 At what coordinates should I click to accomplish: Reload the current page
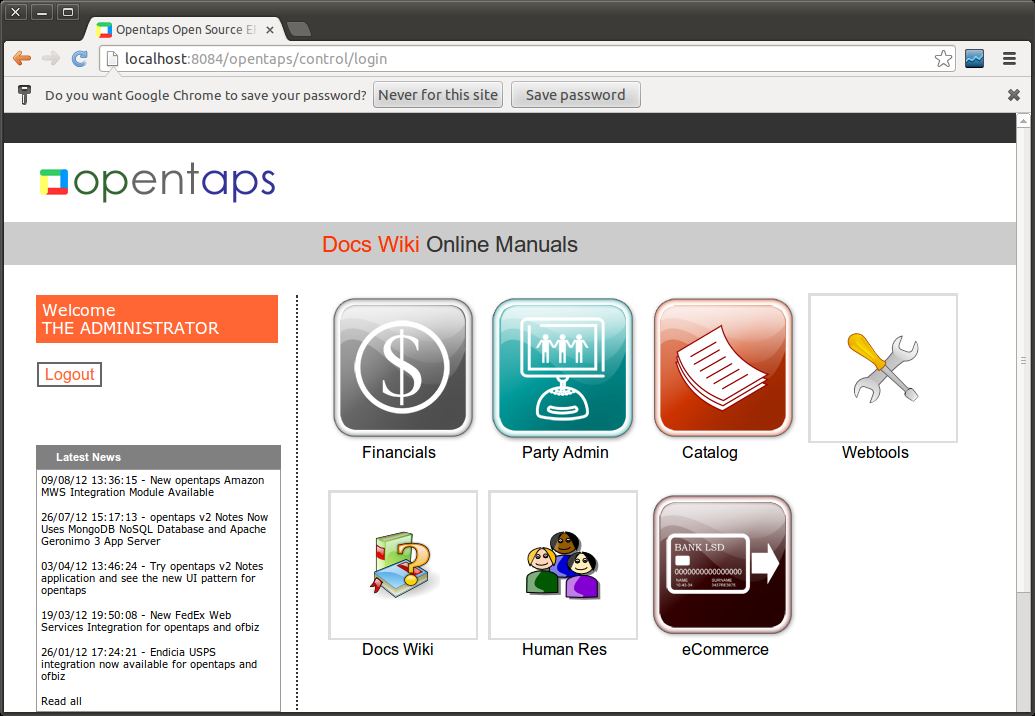tap(79, 58)
